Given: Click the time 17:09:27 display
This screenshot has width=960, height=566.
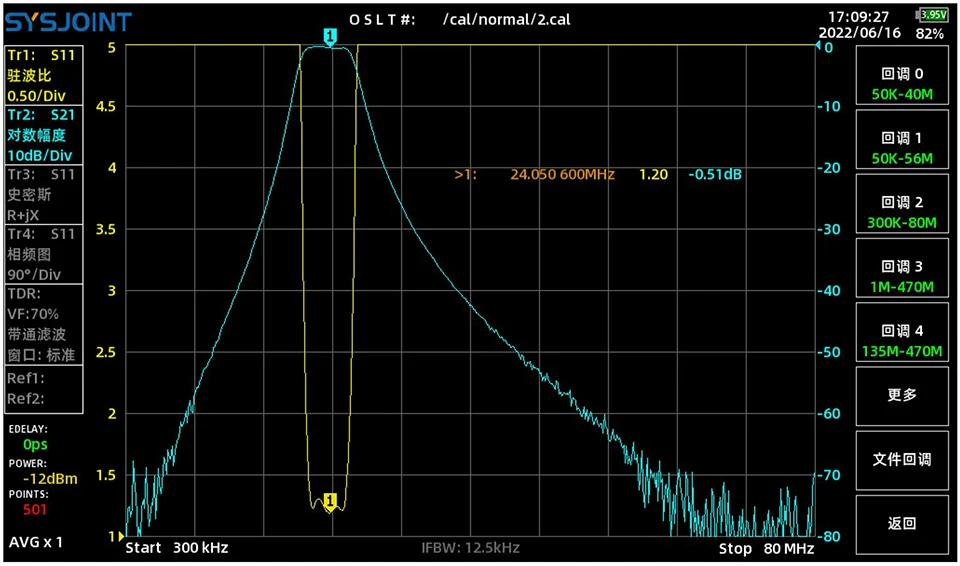Looking at the screenshot, I should click(858, 17).
